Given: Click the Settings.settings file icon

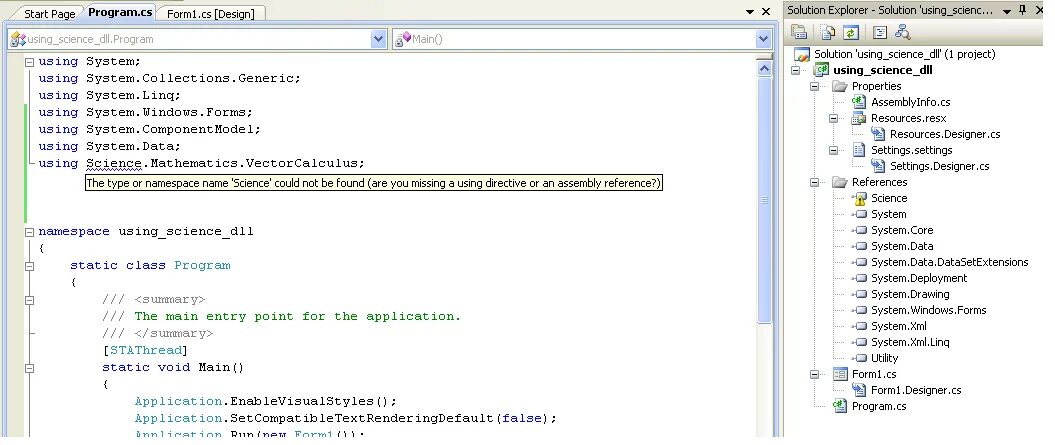Looking at the screenshot, I should coord(859,150).
